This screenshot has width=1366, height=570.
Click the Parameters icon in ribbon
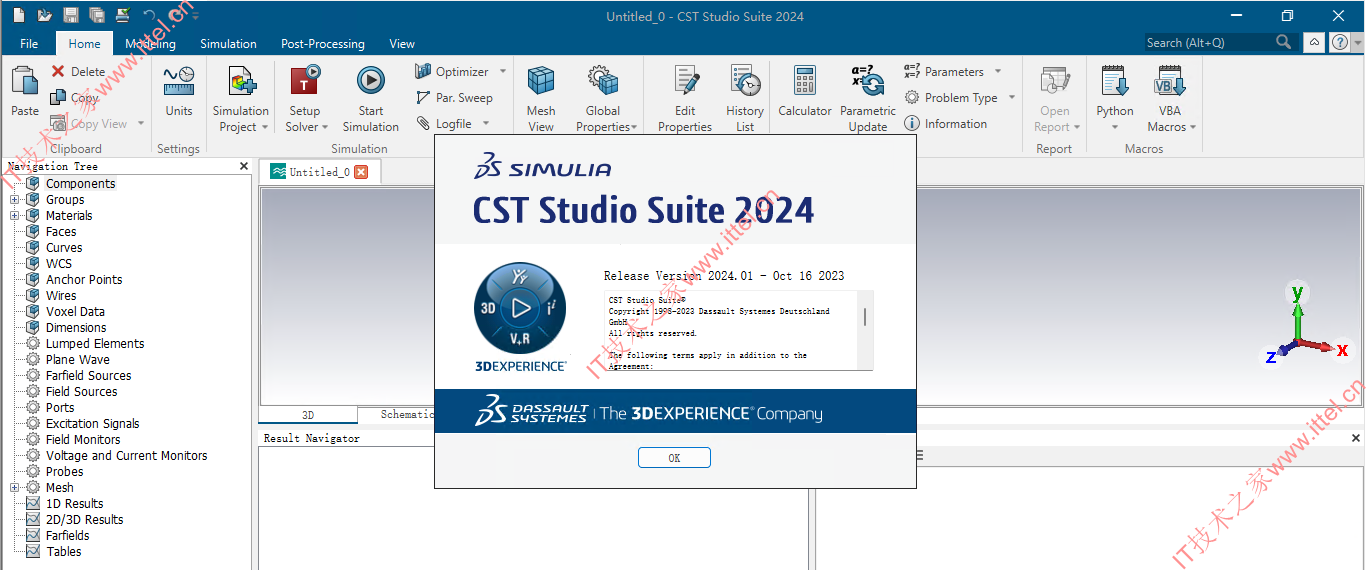[x=912, y=72]
